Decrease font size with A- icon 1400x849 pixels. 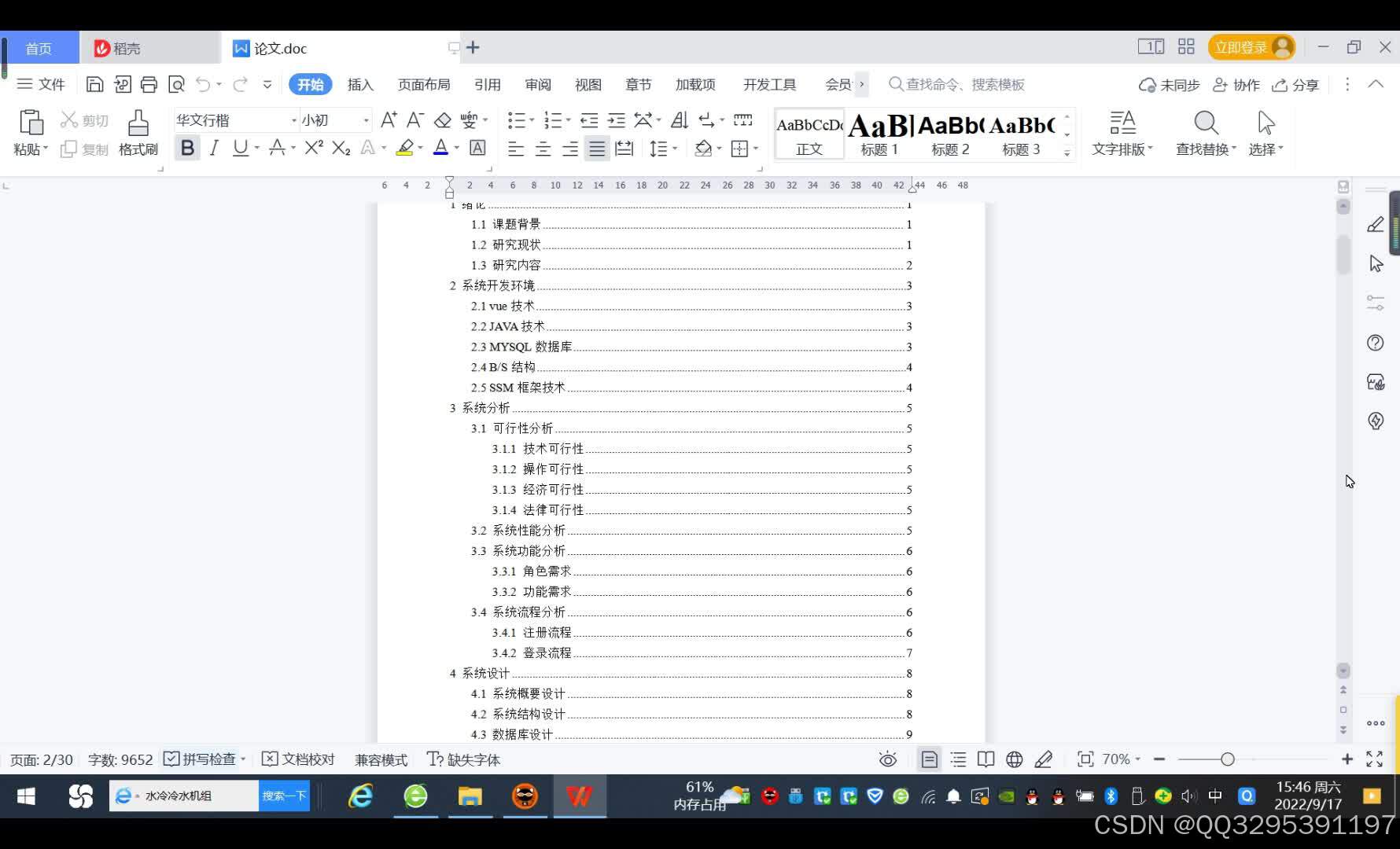pyautogui.click(x=415, y=119)
